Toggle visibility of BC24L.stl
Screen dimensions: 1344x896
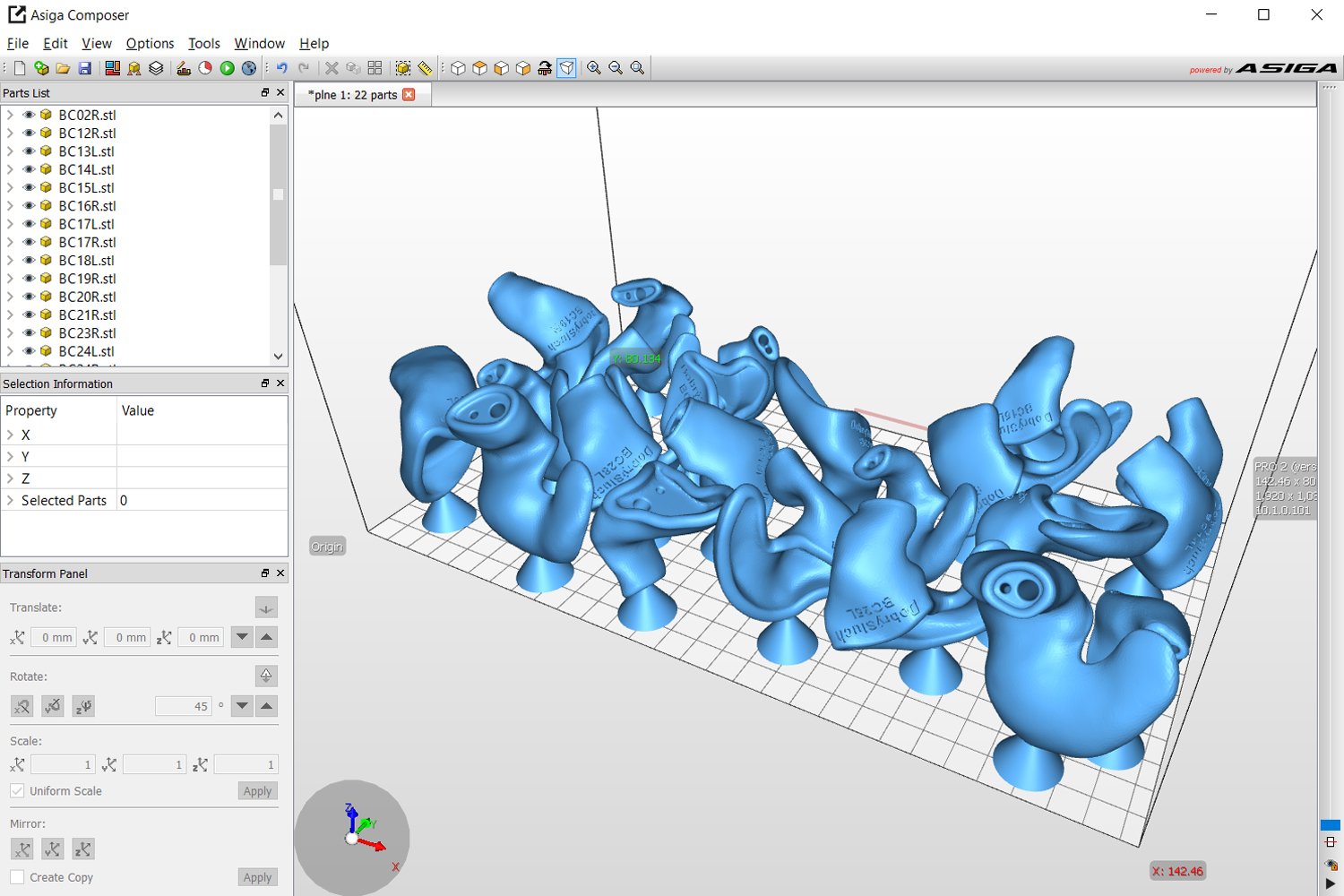coord(29,351)
